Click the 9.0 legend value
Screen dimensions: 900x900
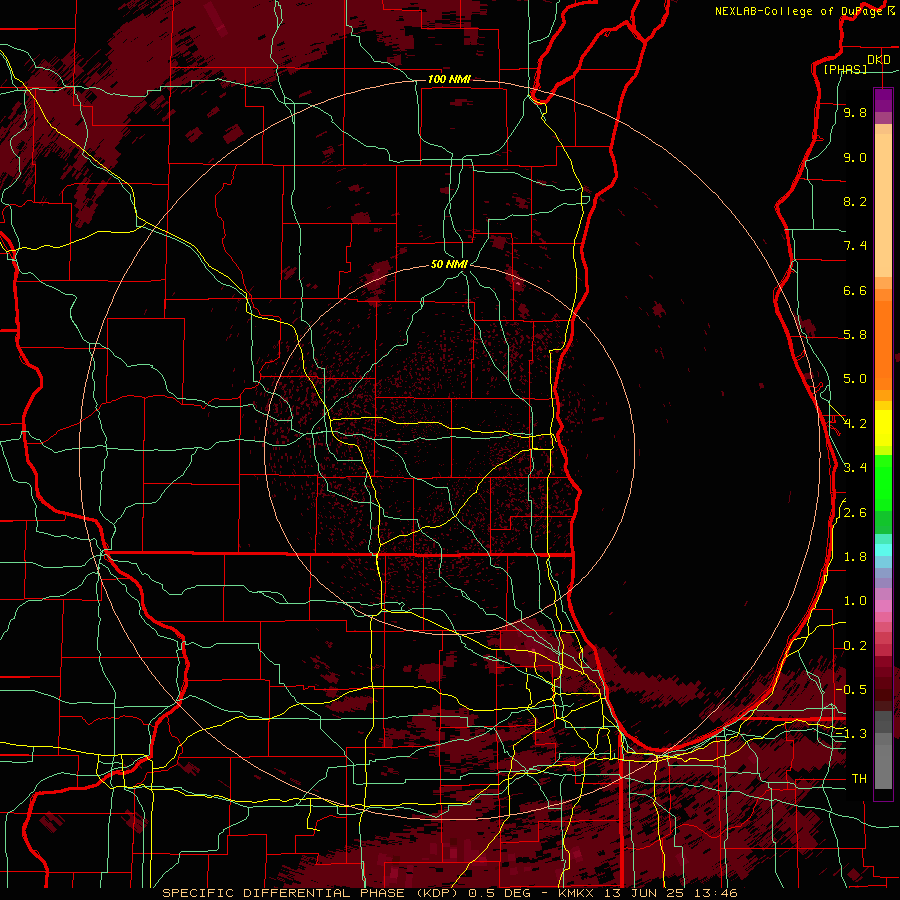coord(855,157)
